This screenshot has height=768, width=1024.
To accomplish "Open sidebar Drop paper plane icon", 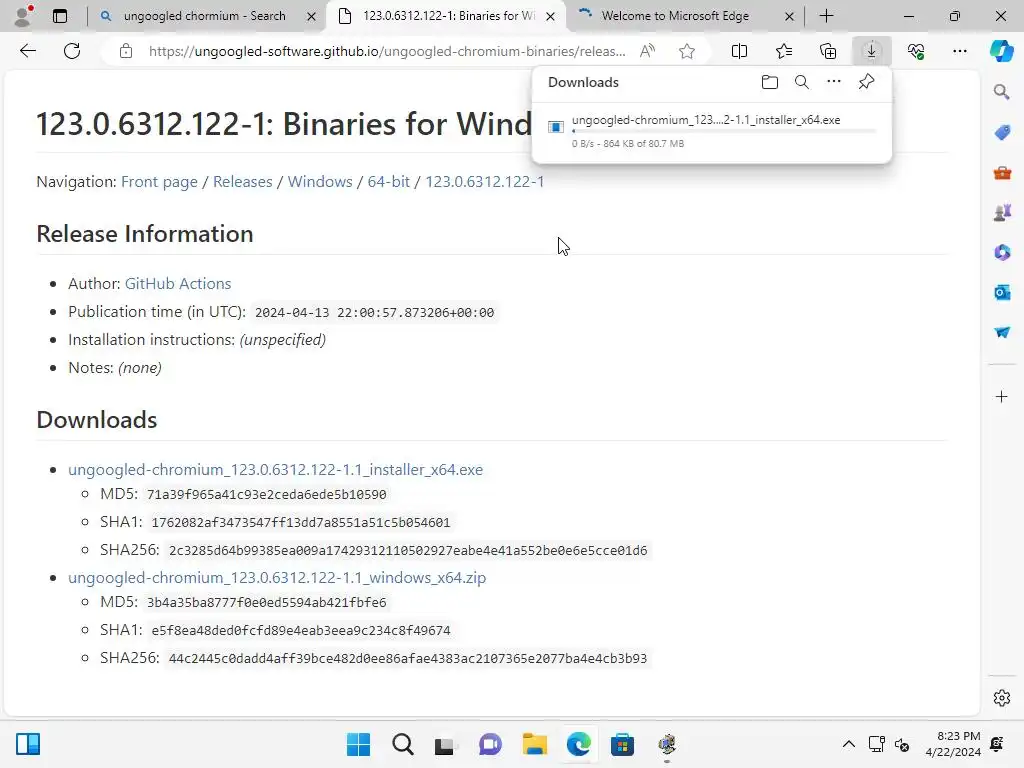I will point(1002,332).
